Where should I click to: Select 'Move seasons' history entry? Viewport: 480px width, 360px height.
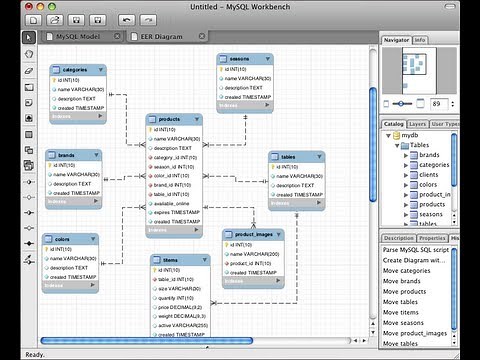point(403,323)
